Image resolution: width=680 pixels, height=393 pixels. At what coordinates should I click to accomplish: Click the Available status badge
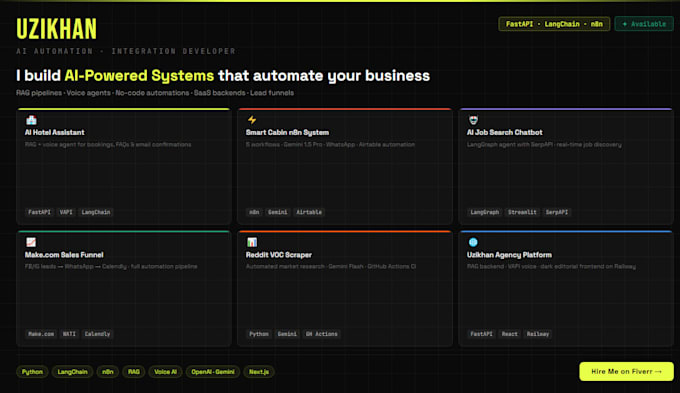(644, 24)
